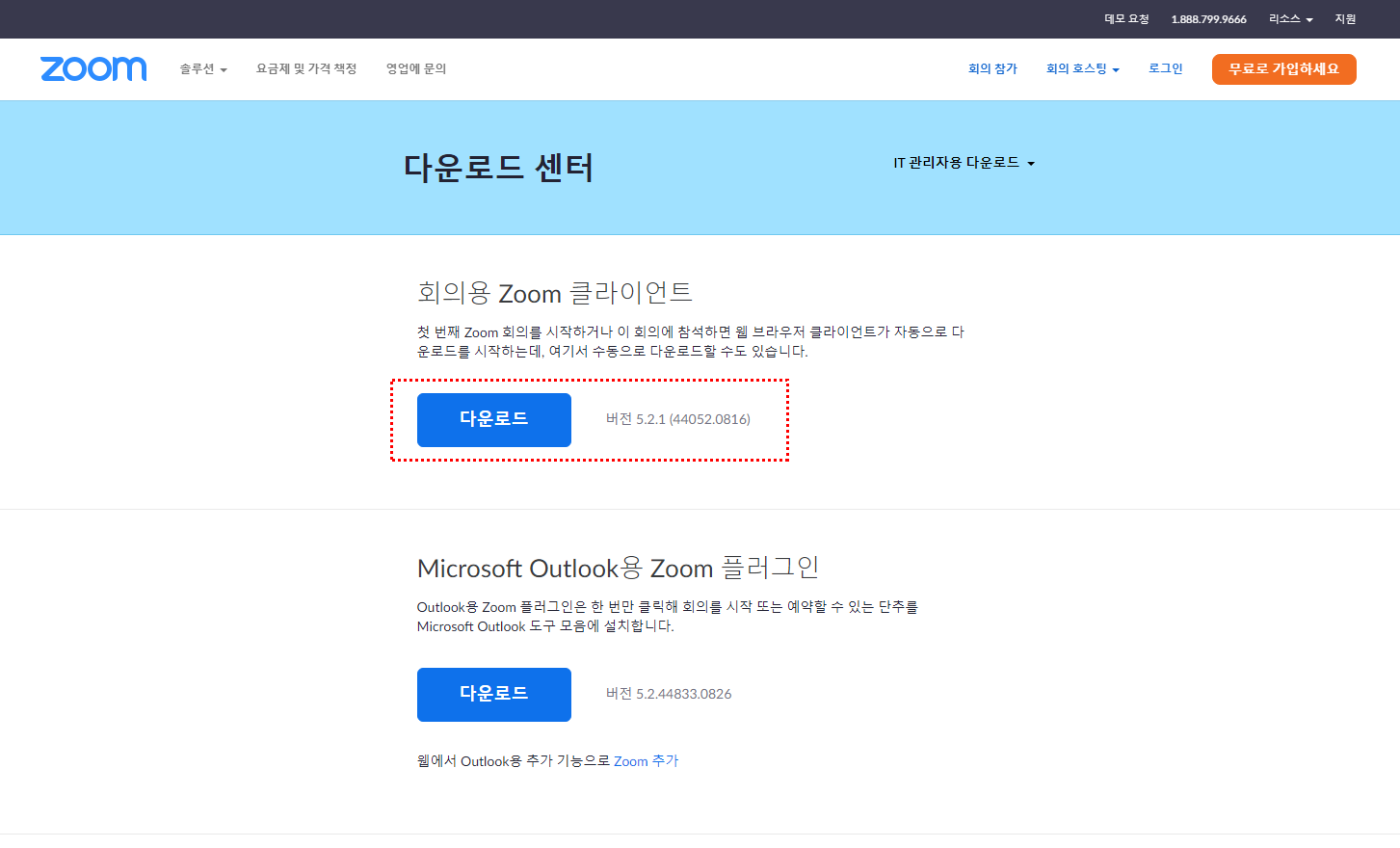
Task: Click the 회의 참가 link
Action: [x=992, y=69]
